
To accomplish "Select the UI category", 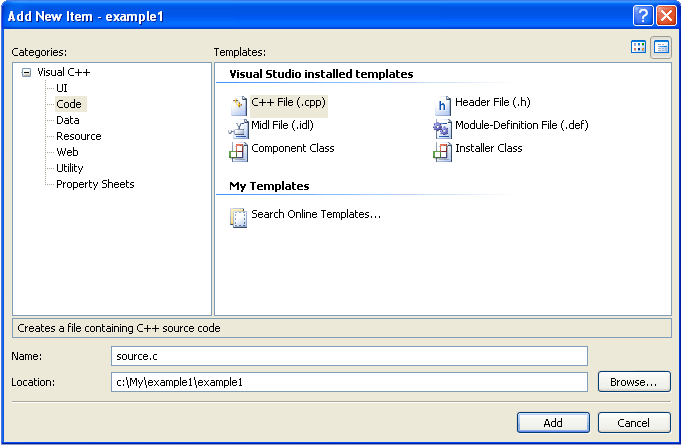I will pos(62,88).
